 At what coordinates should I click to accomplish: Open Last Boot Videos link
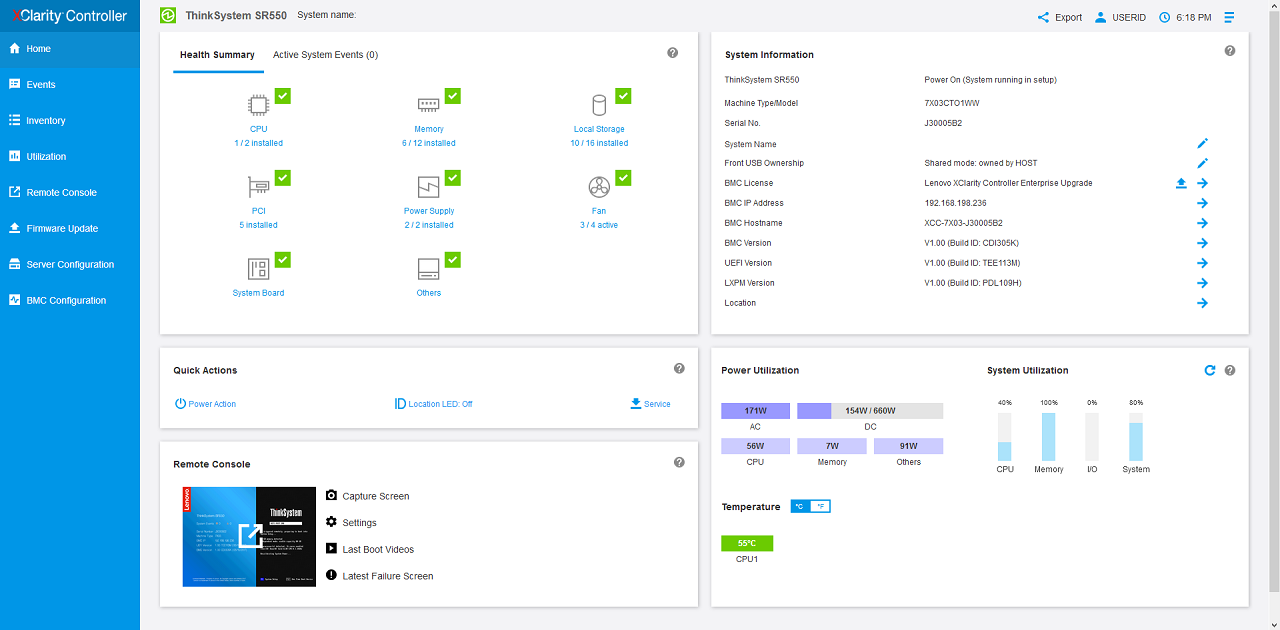tap(377, 549)
